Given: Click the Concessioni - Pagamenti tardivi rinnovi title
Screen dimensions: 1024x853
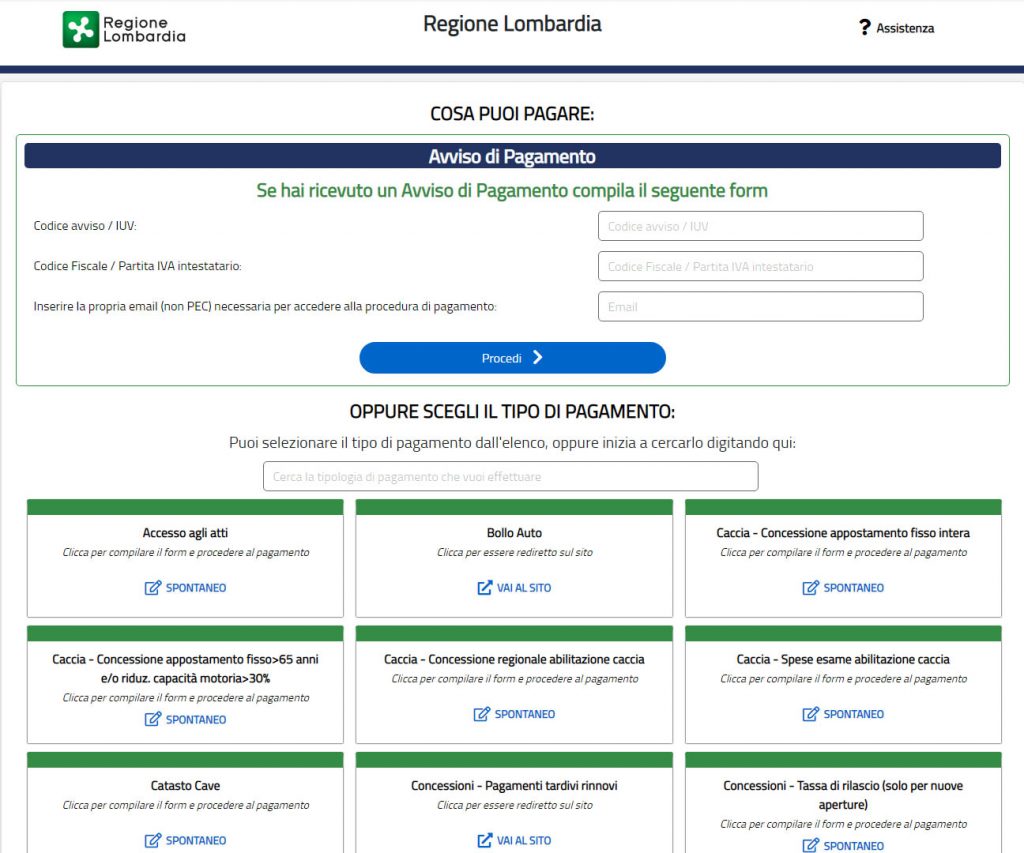Looking at the screenshot, I should (514, 786).
